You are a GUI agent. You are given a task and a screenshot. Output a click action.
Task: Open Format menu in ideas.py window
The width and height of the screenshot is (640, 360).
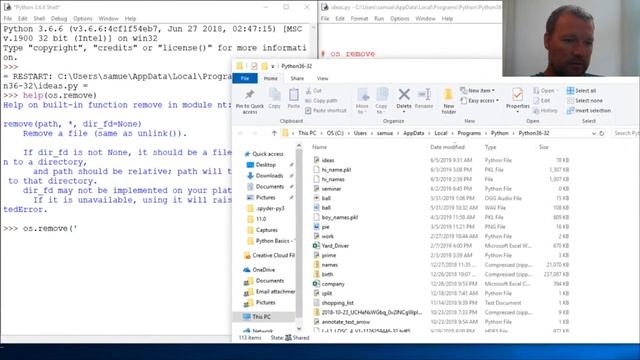[x=359, y=19]
